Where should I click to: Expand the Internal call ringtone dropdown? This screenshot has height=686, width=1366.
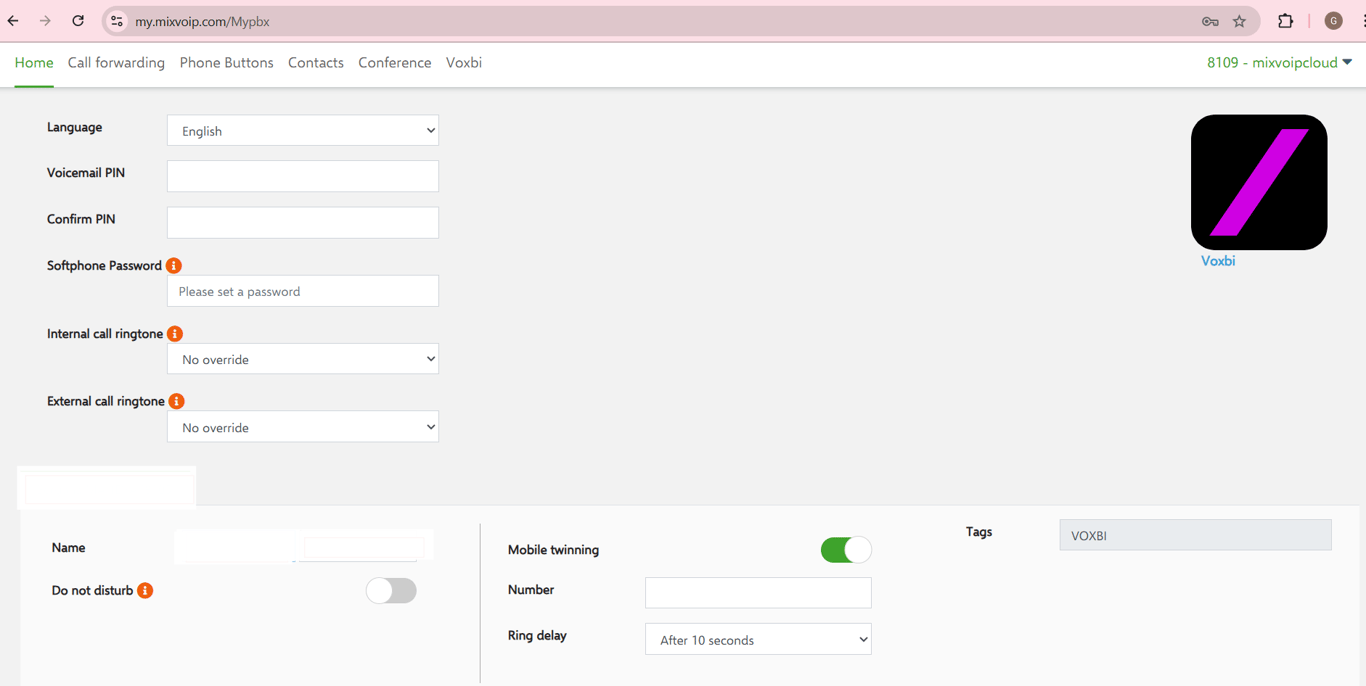[x=303, y=359]
